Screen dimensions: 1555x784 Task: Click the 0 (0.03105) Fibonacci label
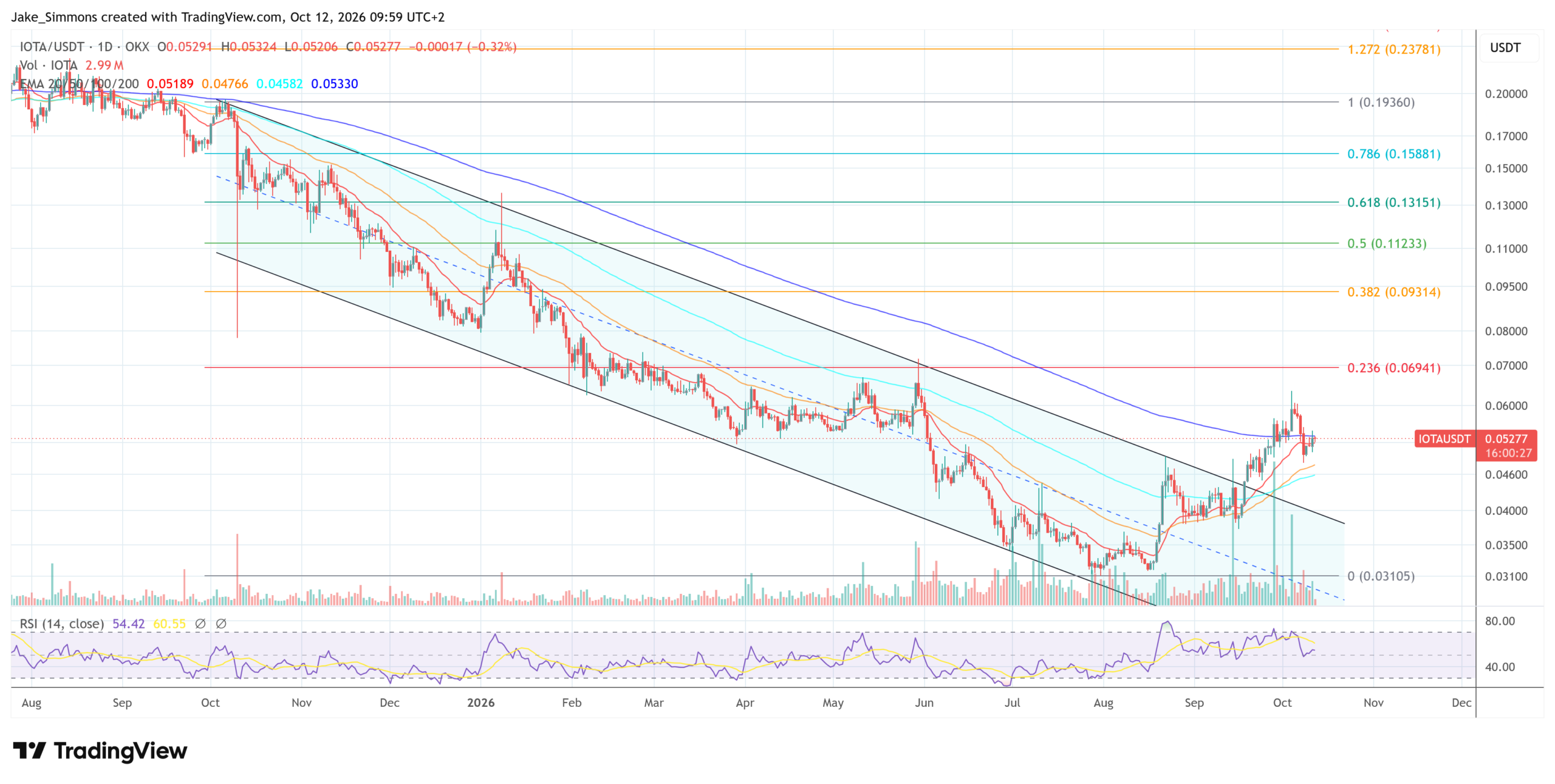tap(1381, 576)
